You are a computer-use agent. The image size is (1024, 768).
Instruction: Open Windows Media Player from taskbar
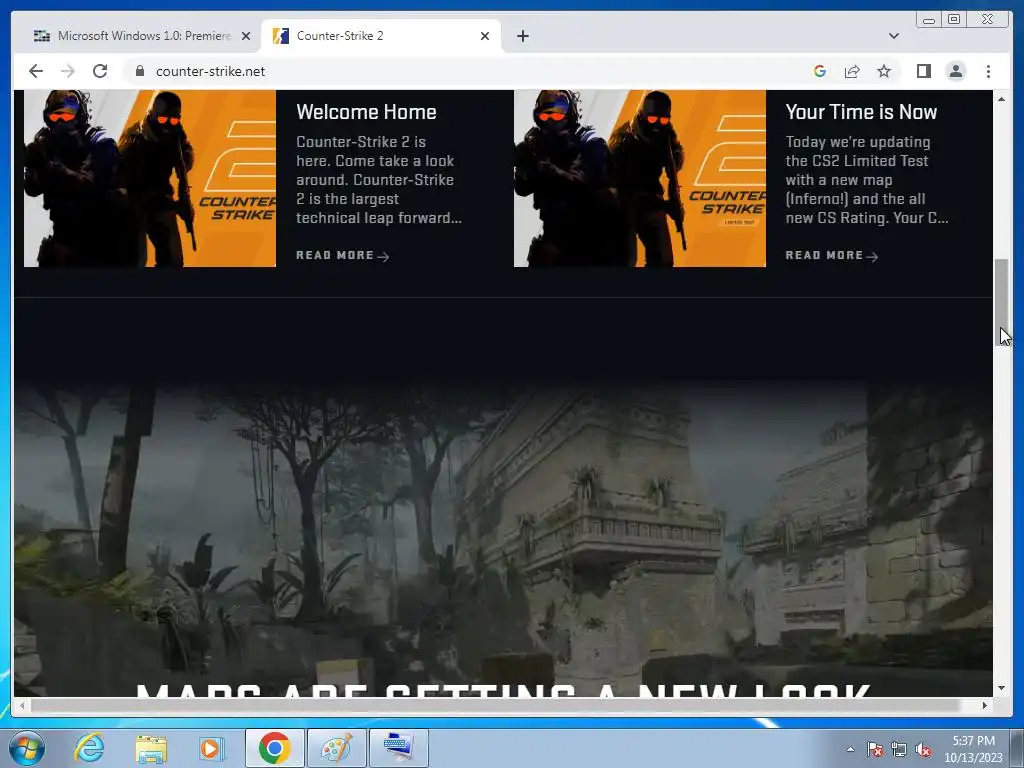tap(211, 748)
